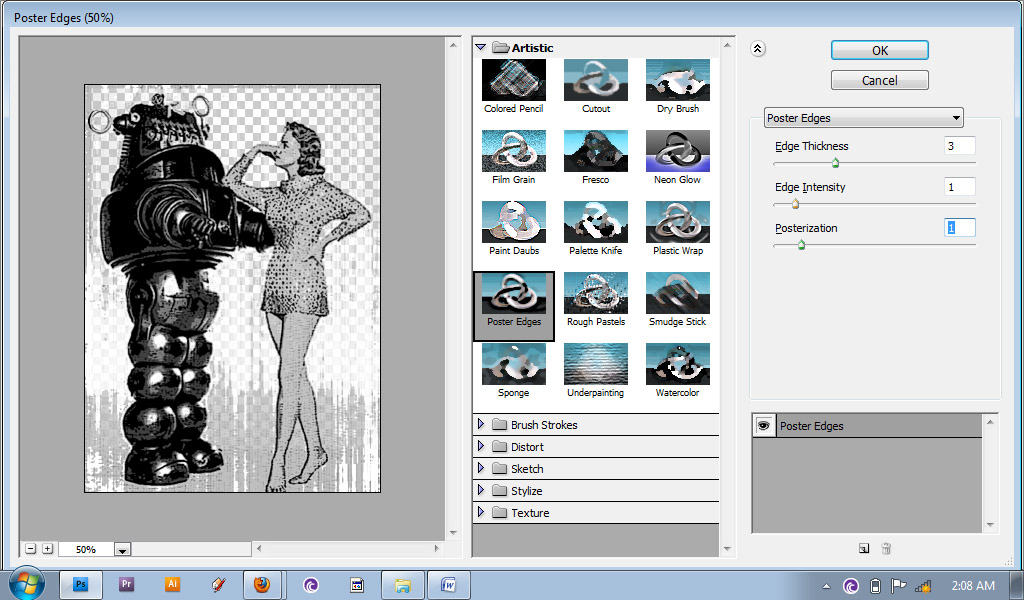
Task: Click the network signal tray icon
Action: tap(923, 586)
